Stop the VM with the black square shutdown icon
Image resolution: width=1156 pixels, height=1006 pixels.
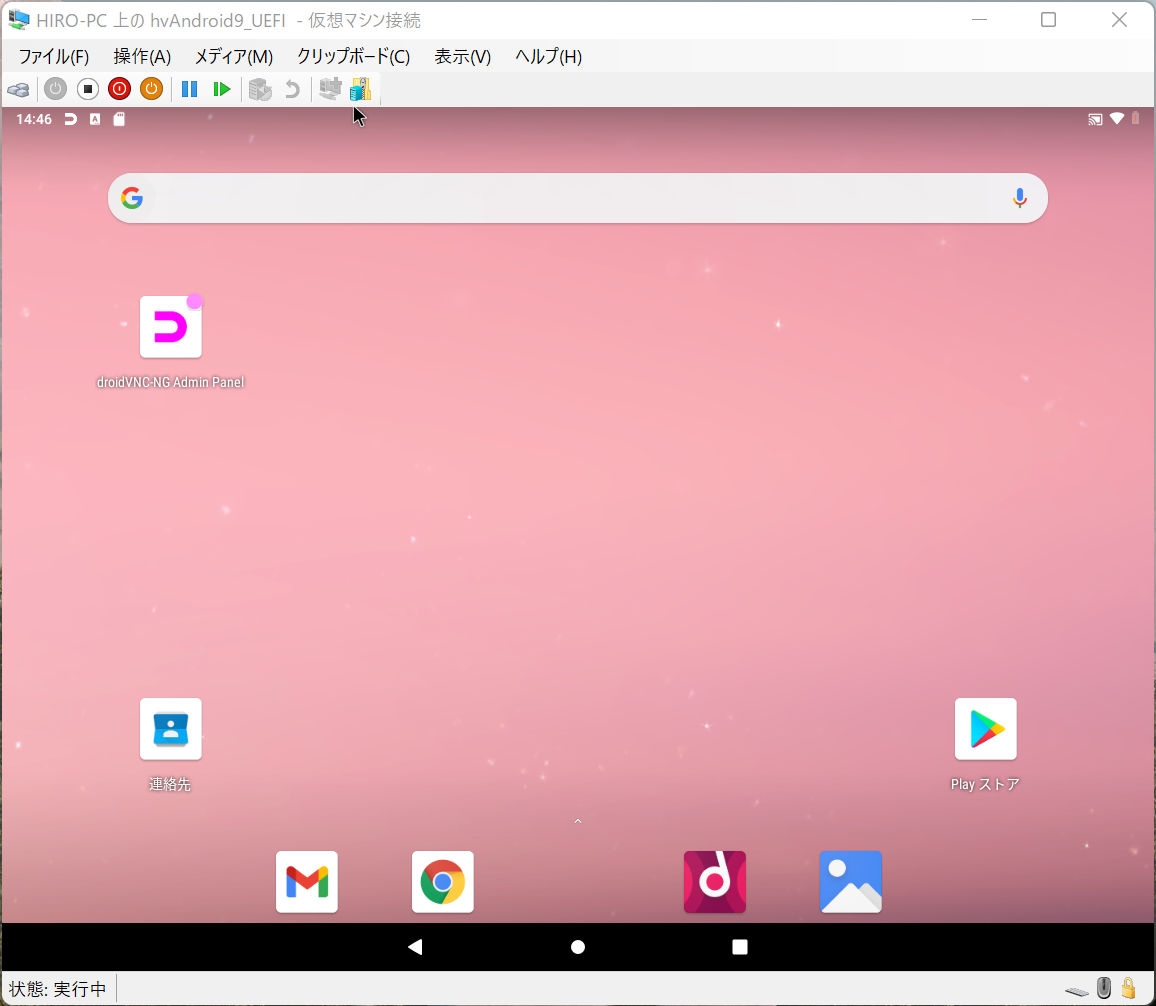pos(88,89)
